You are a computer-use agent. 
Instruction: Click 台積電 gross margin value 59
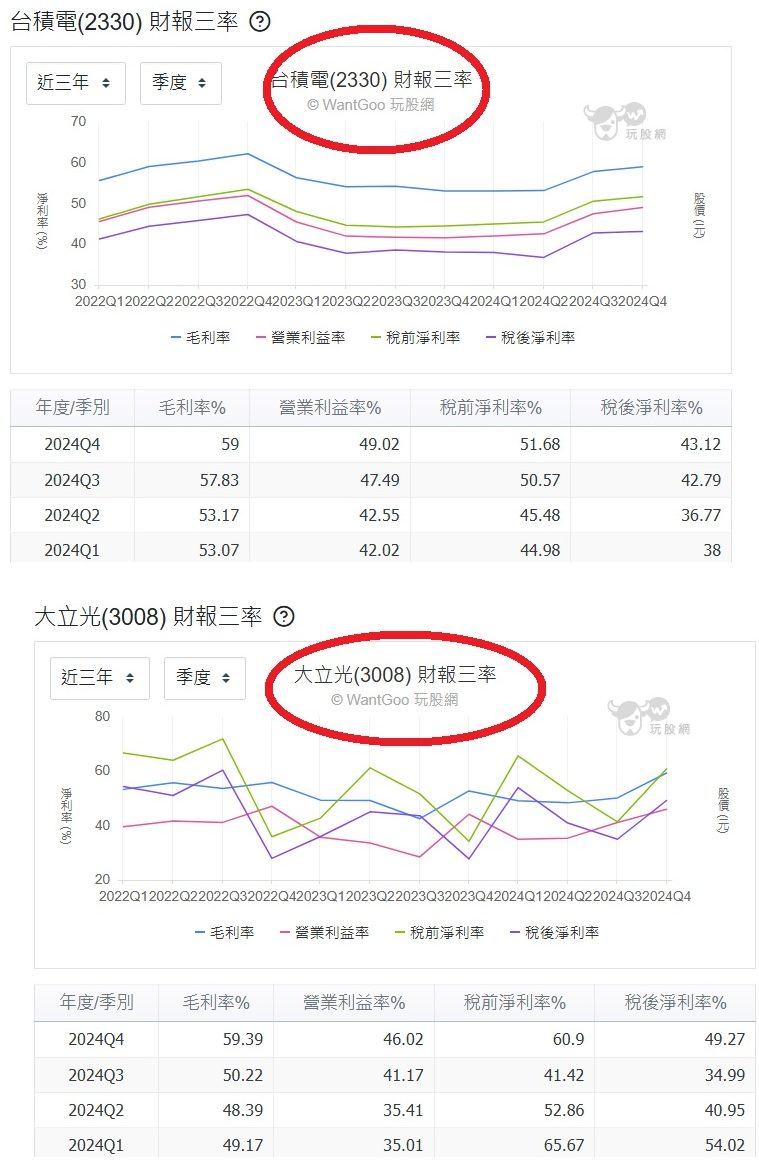[230, 444]
